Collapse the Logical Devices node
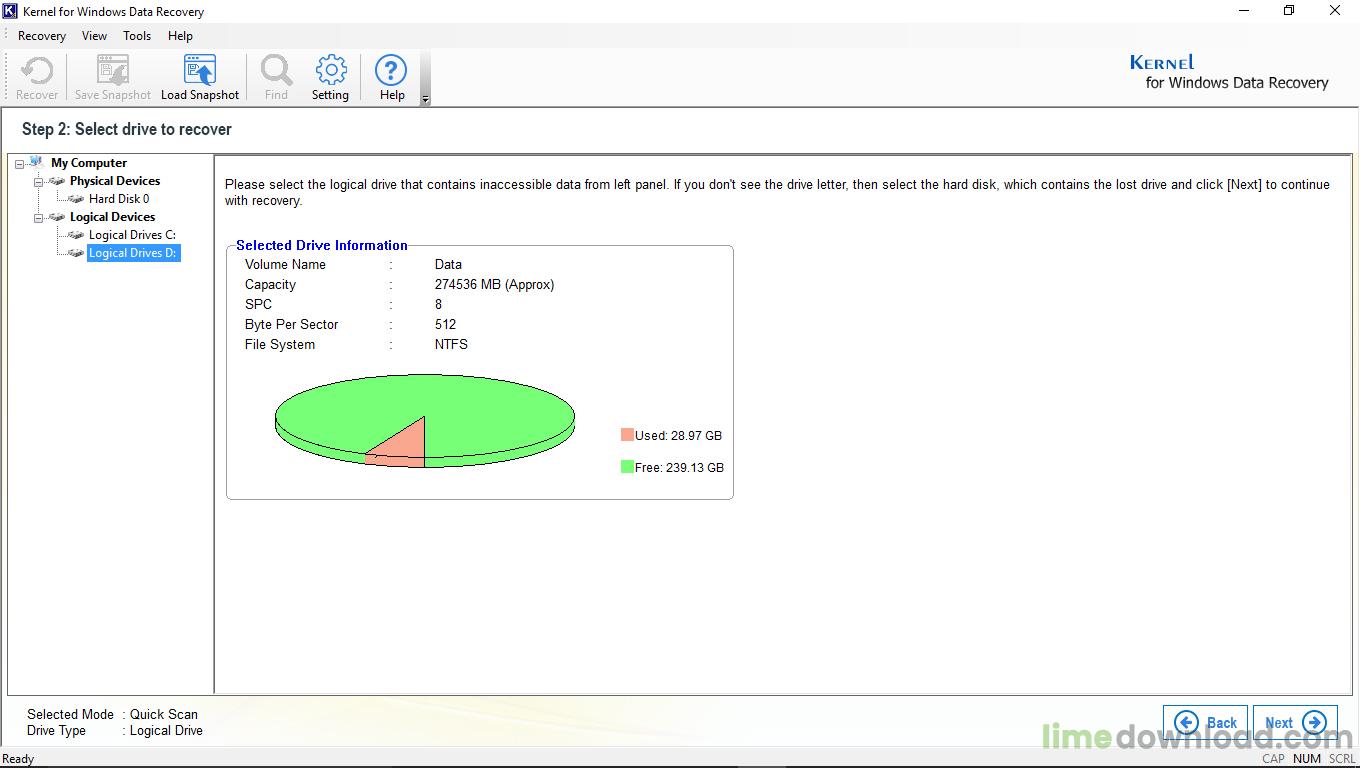1360x768 pixels. point(39,218)
